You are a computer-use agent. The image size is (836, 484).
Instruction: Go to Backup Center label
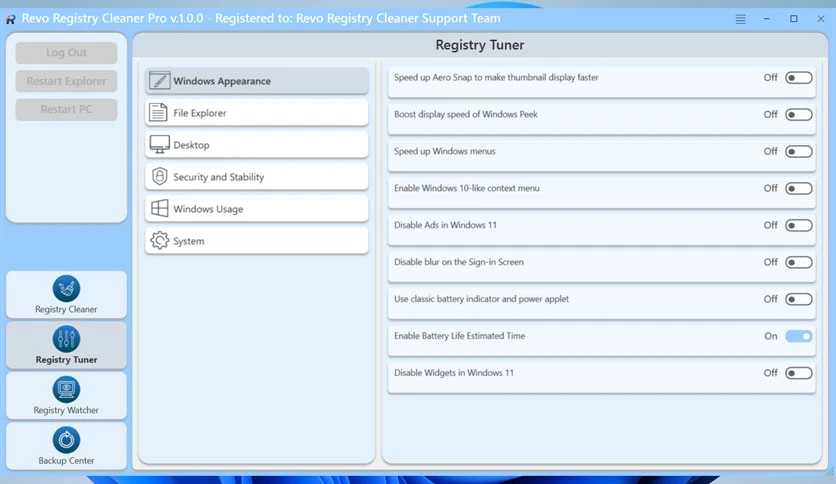pyautogui.click(x=66, y=461)
